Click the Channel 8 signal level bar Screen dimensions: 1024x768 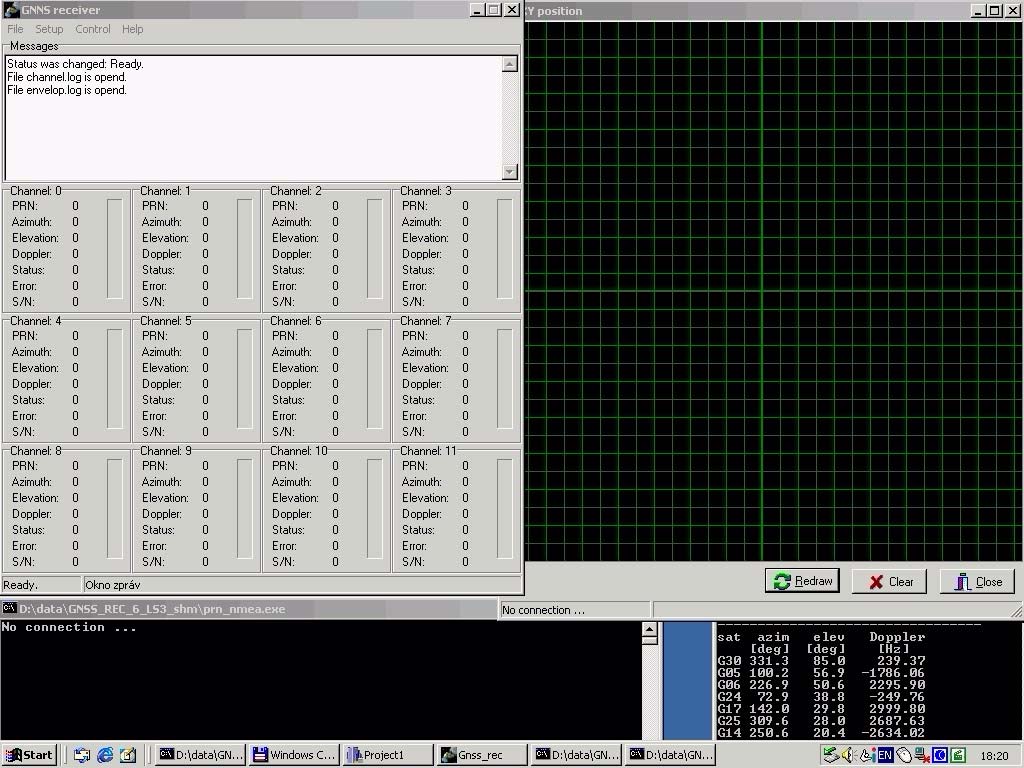point(114,509)
